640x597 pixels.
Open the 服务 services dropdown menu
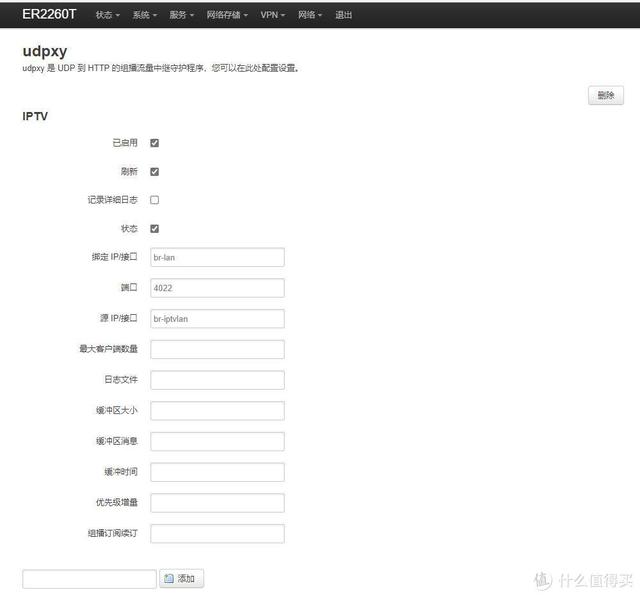click(x=182, y=15)
